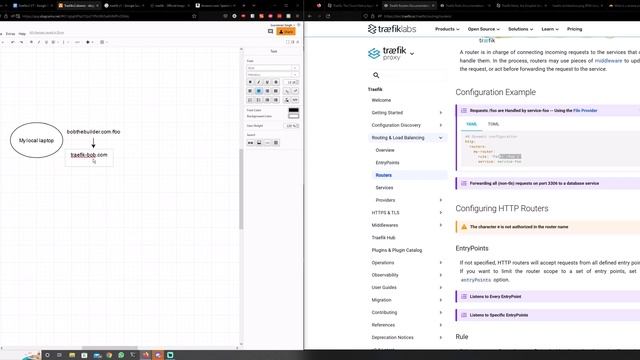Screen dimensions: 640x360
Task: Click the HTML code icon
Action: tap(295, 100)
